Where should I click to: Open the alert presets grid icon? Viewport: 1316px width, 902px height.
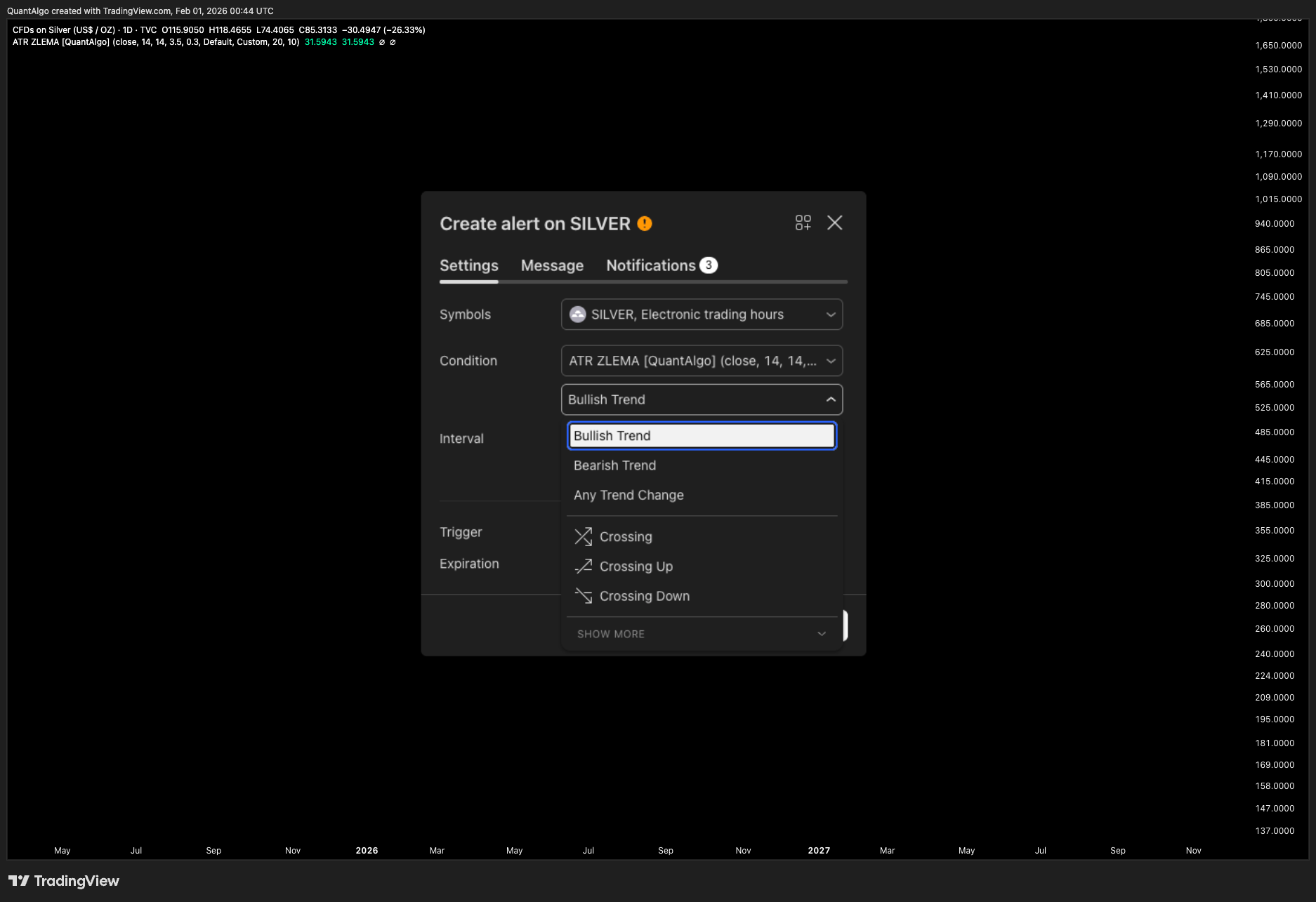point(803,223)
